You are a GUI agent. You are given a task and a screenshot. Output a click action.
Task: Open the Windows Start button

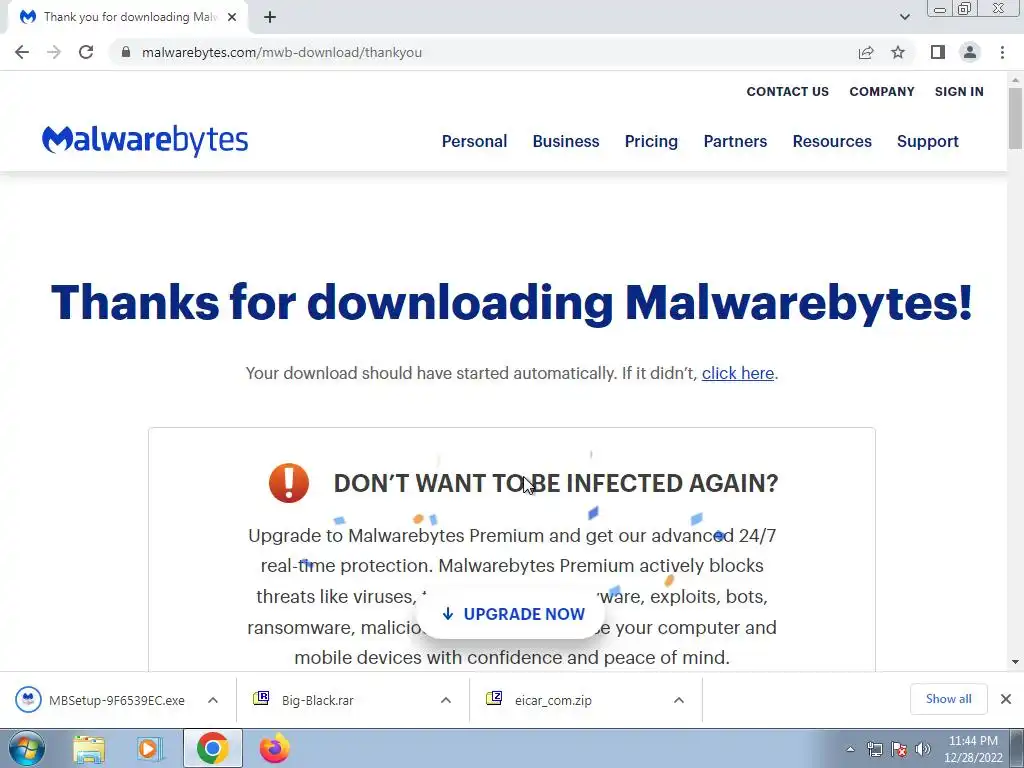tap(27, 748)
